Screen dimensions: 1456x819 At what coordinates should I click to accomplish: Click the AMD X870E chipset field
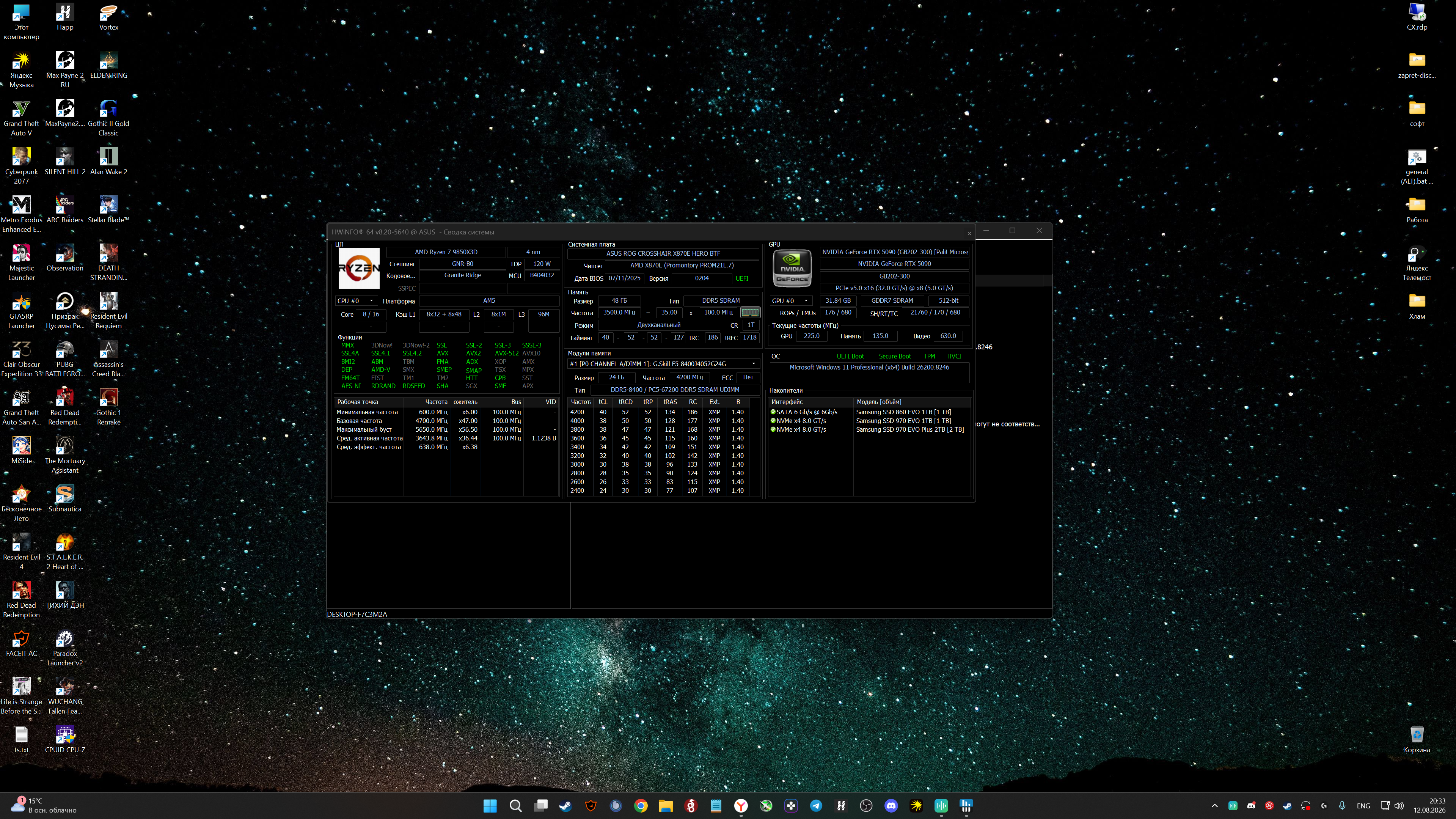[682, 265]
